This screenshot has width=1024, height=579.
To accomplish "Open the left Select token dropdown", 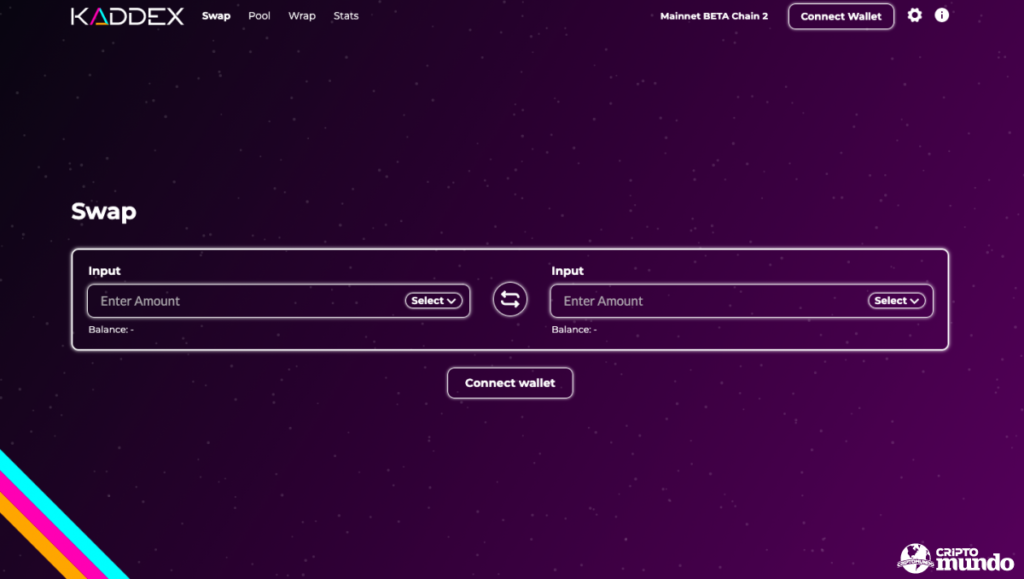I will tap(433, 300).
